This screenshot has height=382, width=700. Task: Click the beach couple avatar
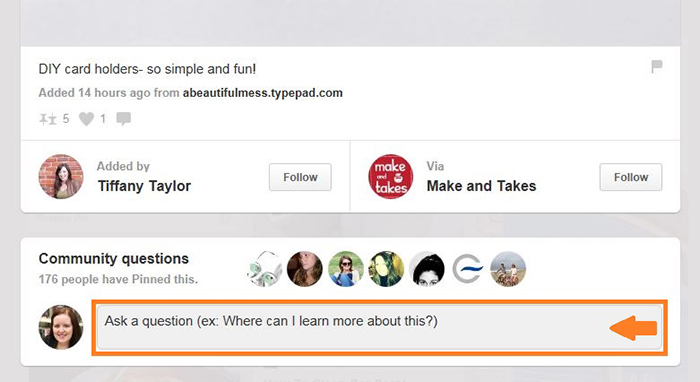click(508, 269)
